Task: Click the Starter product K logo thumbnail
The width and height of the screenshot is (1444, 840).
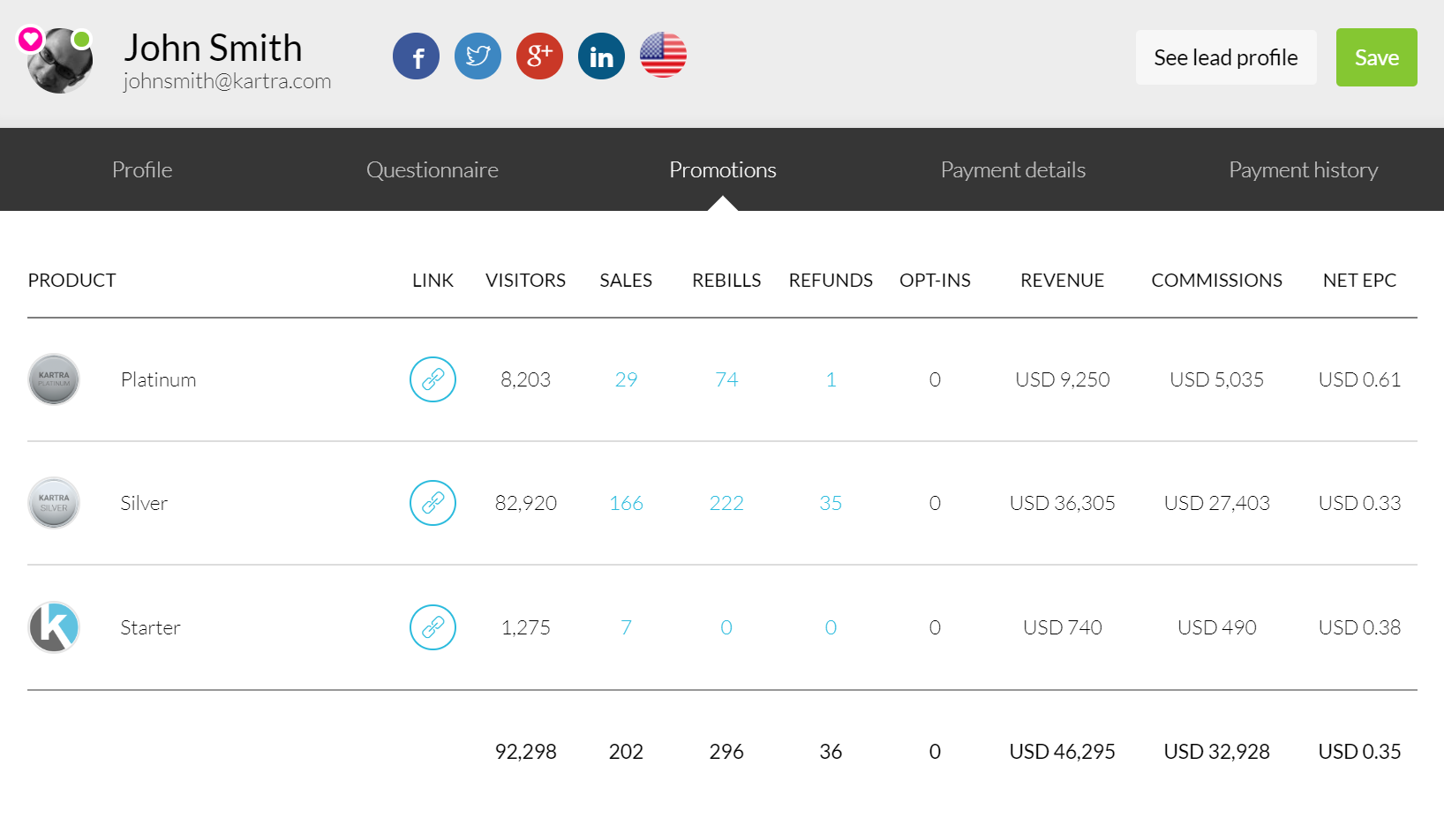Action: click(54, 627)
